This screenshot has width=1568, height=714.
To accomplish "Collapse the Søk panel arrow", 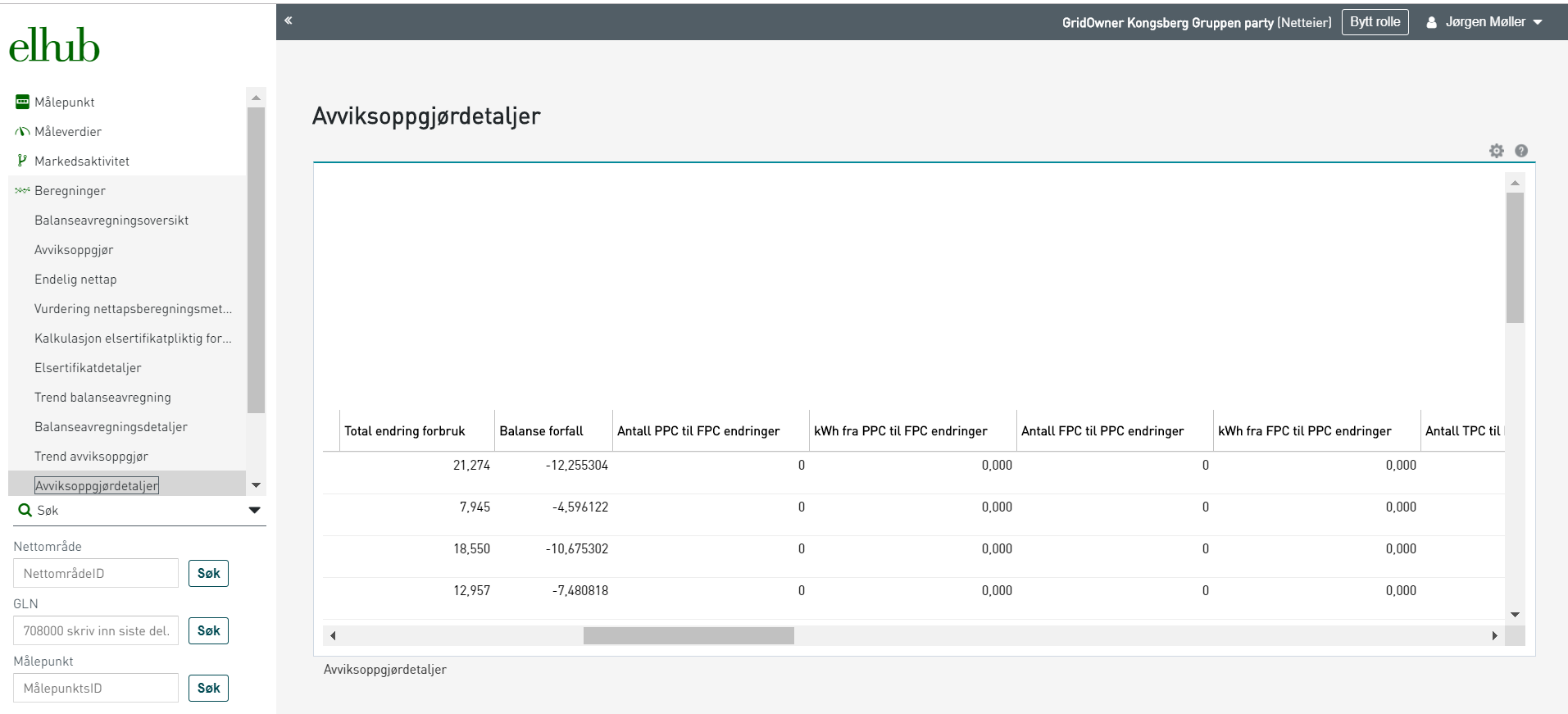I will pos(255,510).
